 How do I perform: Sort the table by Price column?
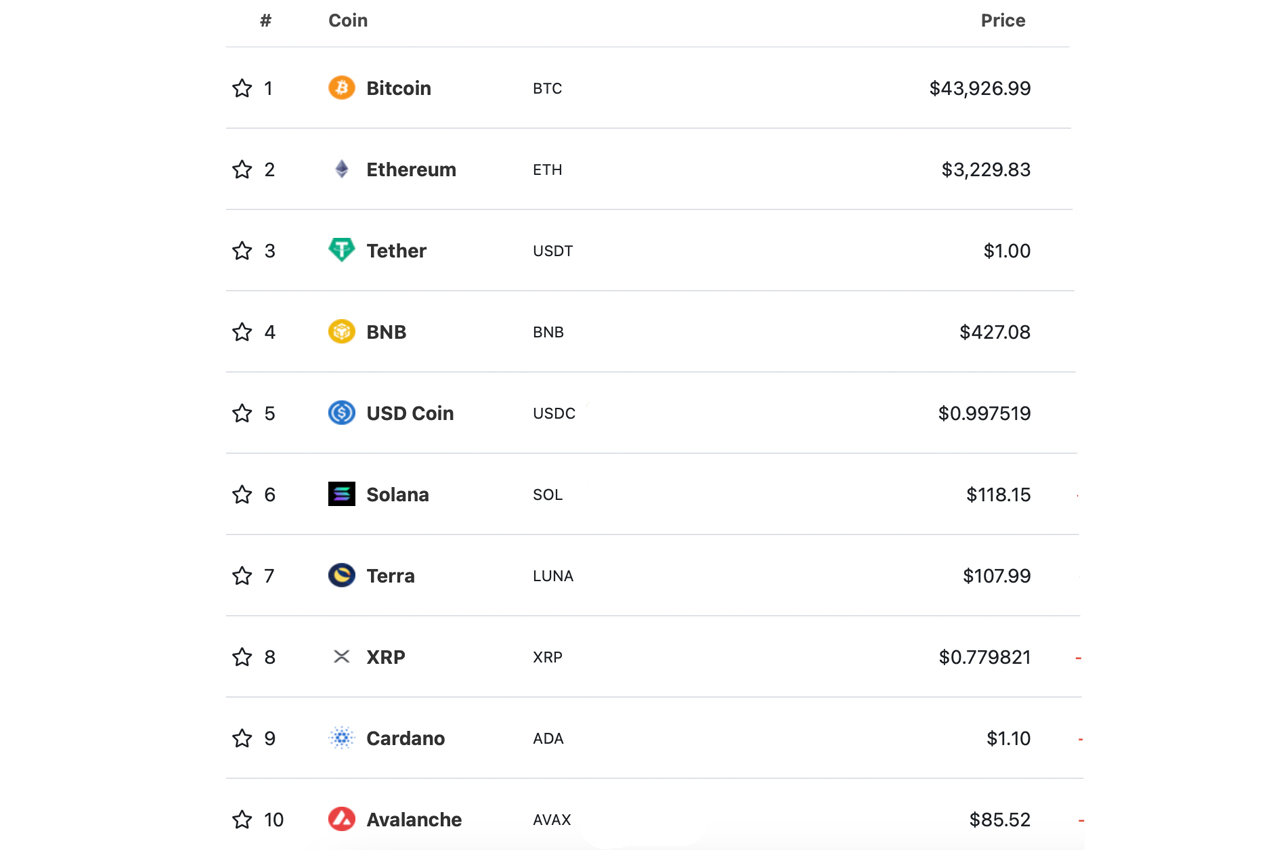tap(1002, 20)
